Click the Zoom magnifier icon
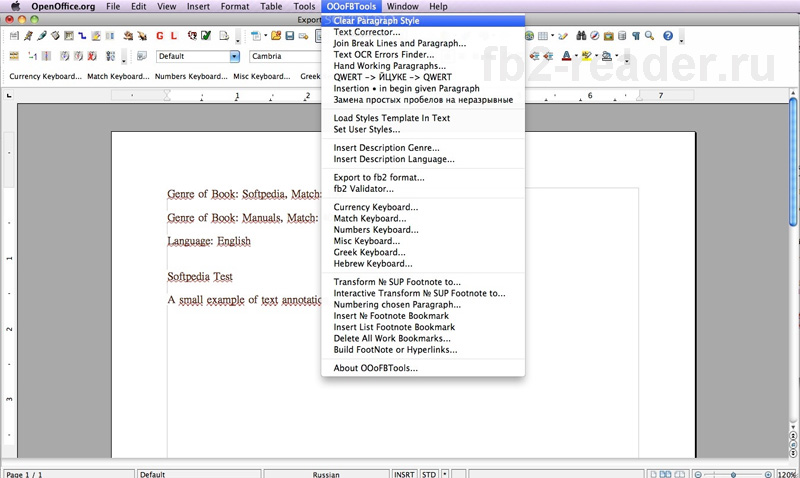Screen dimensions: 800x478 point(649,36)
